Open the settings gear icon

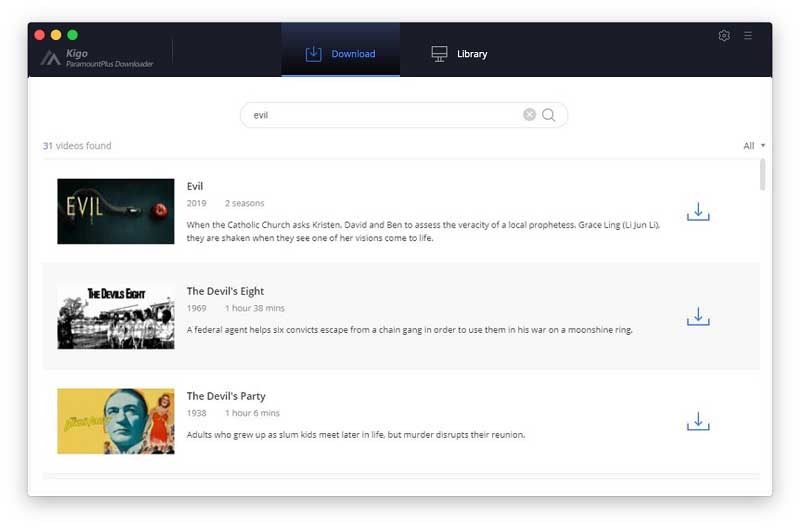[x=724, y=36]
